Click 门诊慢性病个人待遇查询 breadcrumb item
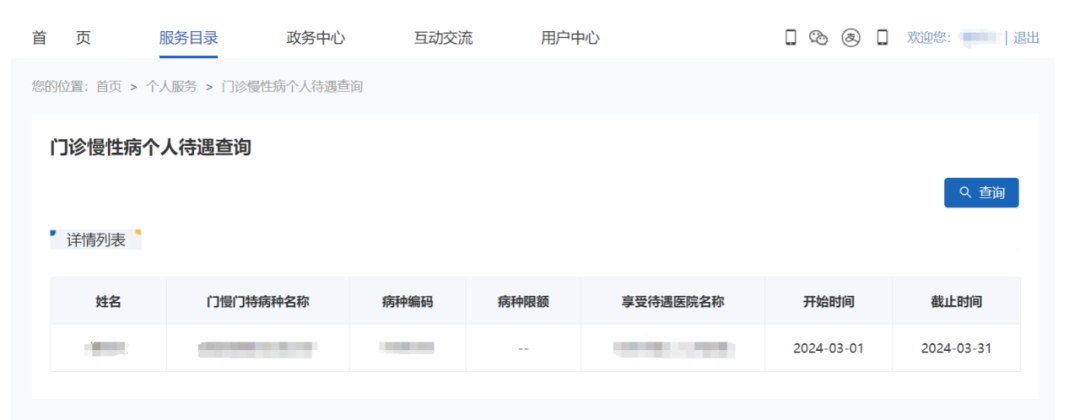This screenshot has height=420, width=1080. [x=291, y=87]
